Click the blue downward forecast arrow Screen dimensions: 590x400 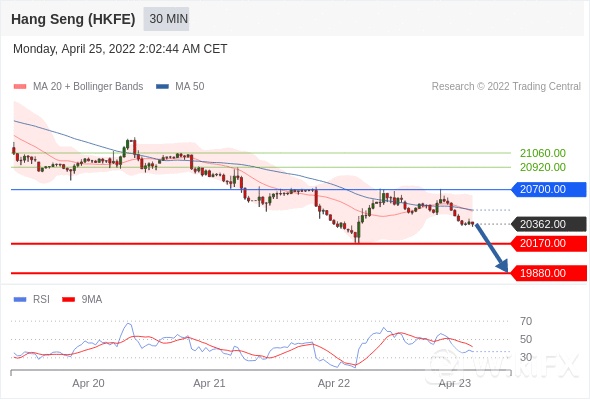(491, 247)
